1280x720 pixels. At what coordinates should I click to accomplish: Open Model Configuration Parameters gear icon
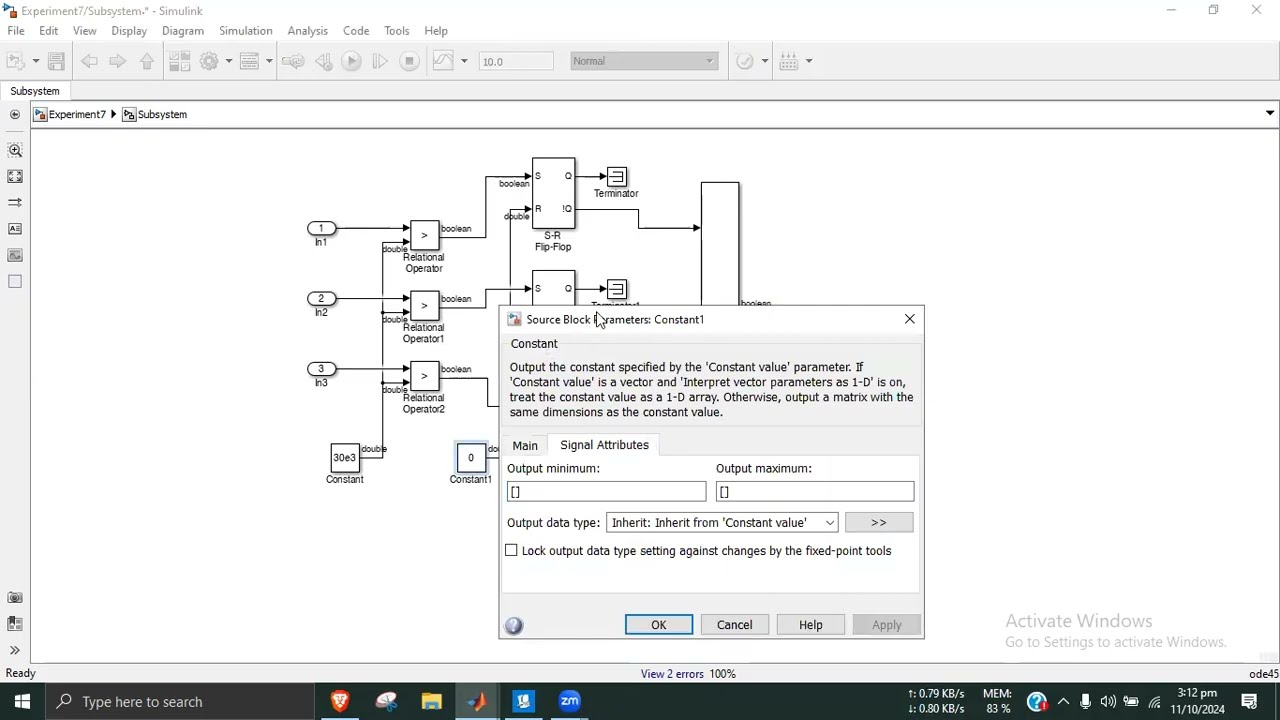(x=210, y=61)
